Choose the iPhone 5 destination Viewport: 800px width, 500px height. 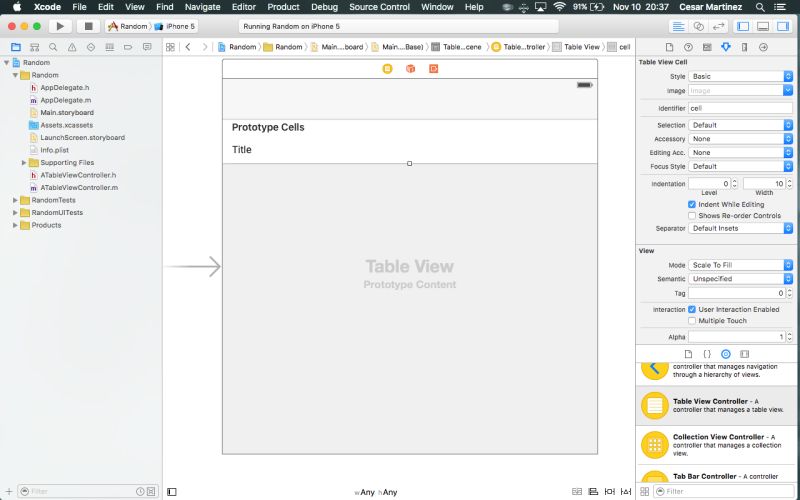click(175, 26)
